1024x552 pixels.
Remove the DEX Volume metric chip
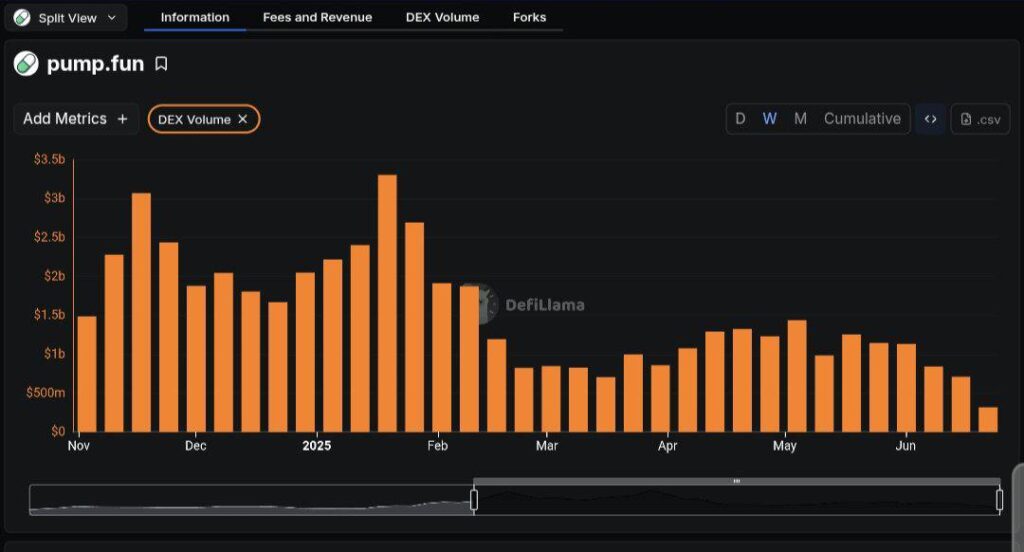243,119
